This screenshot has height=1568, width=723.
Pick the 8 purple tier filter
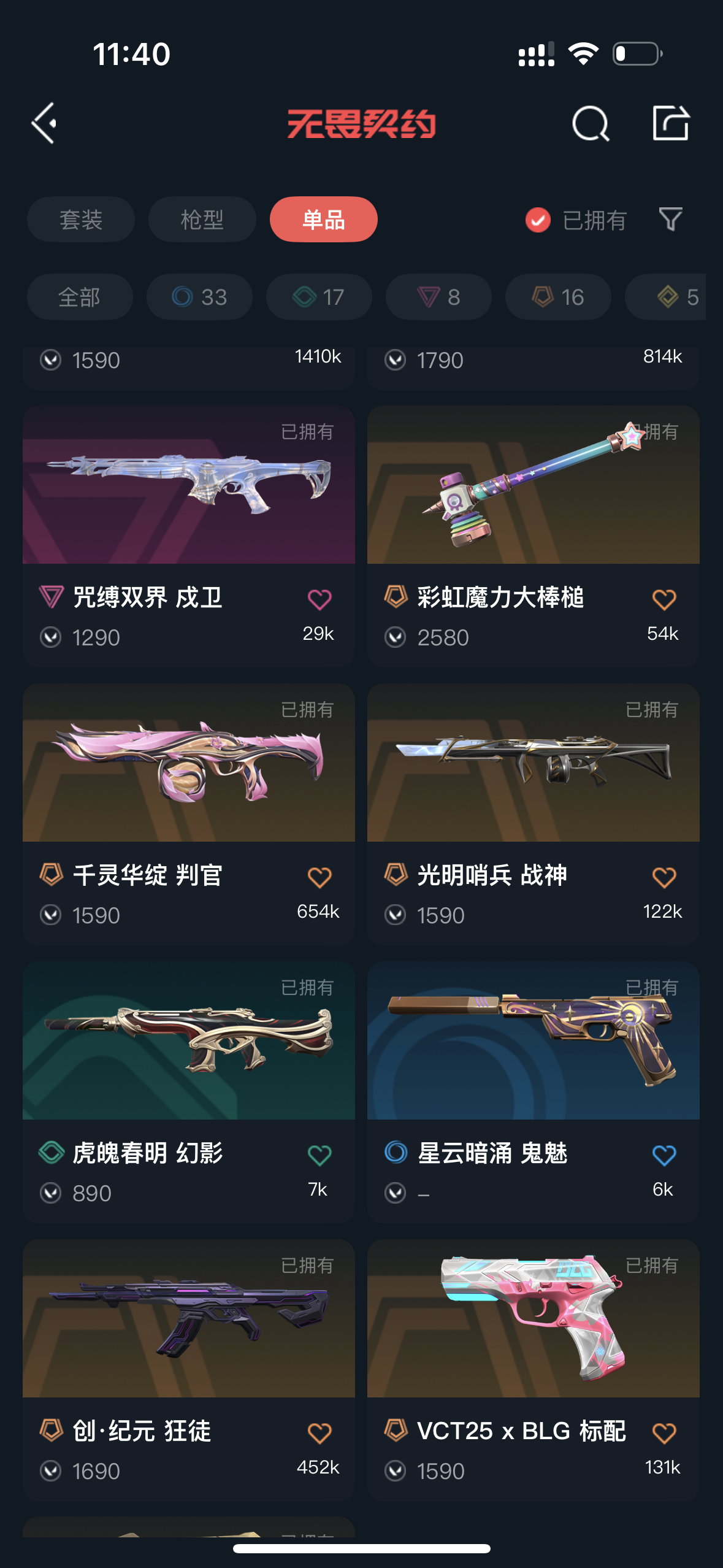coord(438,297)
